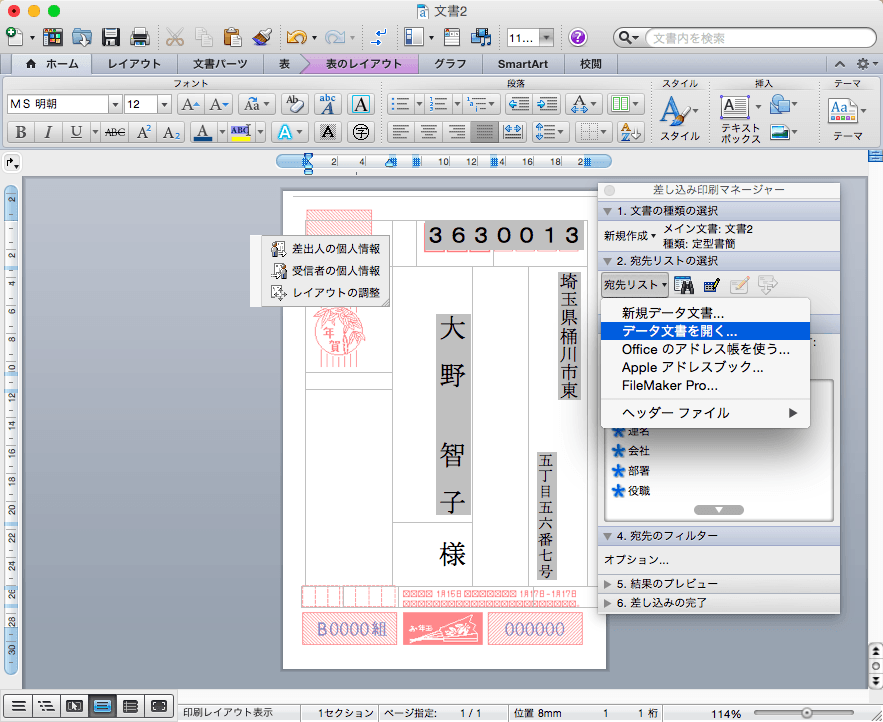Switch to the レイアウト ribbon tab
Screen dimensions: 883x722
pyautogui.click(x=134, y=64)
